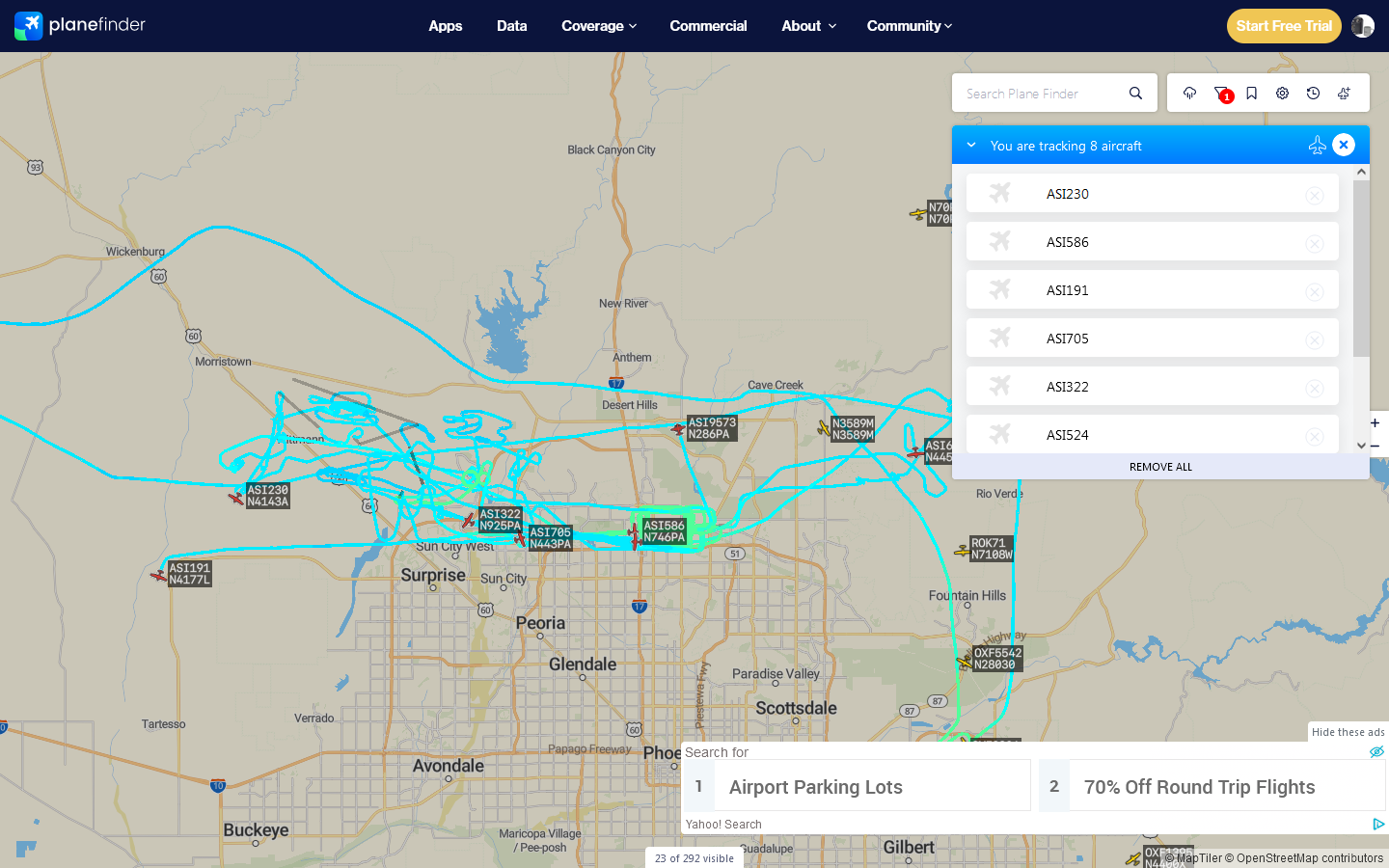The width and height of the screenshot is (1389, 868).
Task: Click the 'ASI9573 N286PA' map label
Action: coord(712,428)
